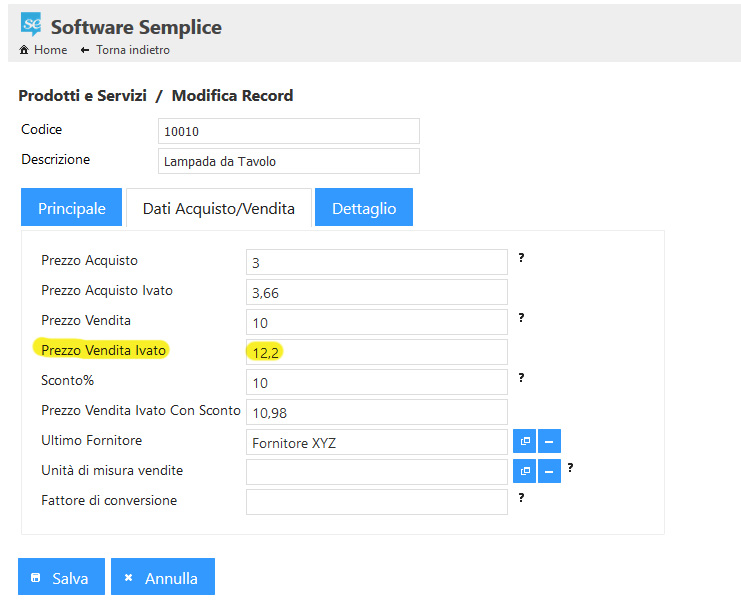Click the Prezzo Vendita Ivato field

(x=376, y=352)
